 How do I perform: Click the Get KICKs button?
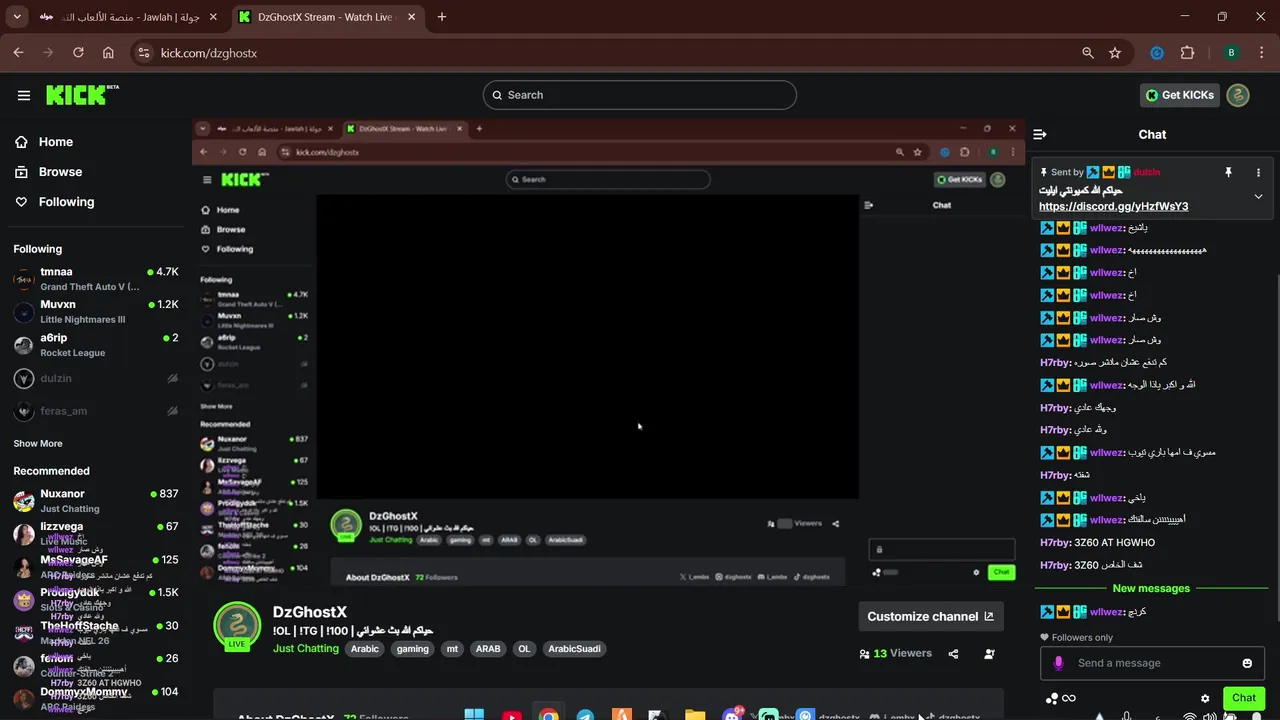pyautogui.click(x=1180, y=95)
